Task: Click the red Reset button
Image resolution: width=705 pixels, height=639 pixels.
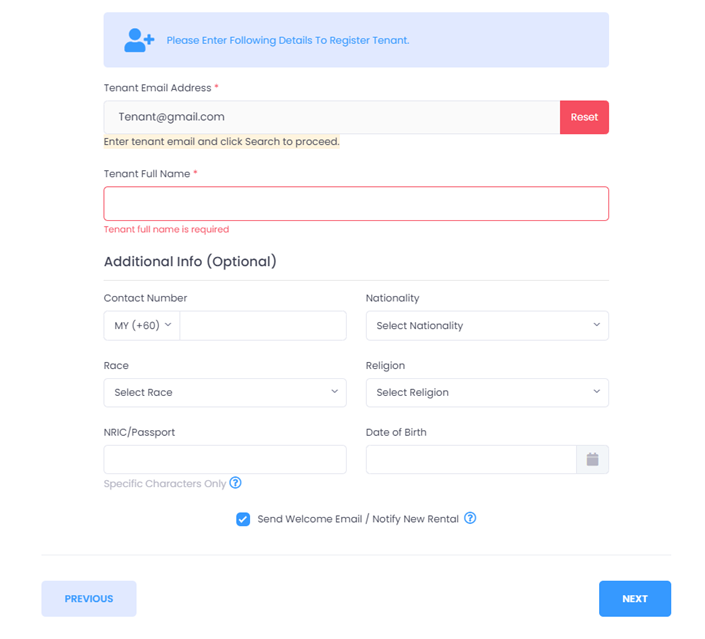Action: [x=584, y=117]
